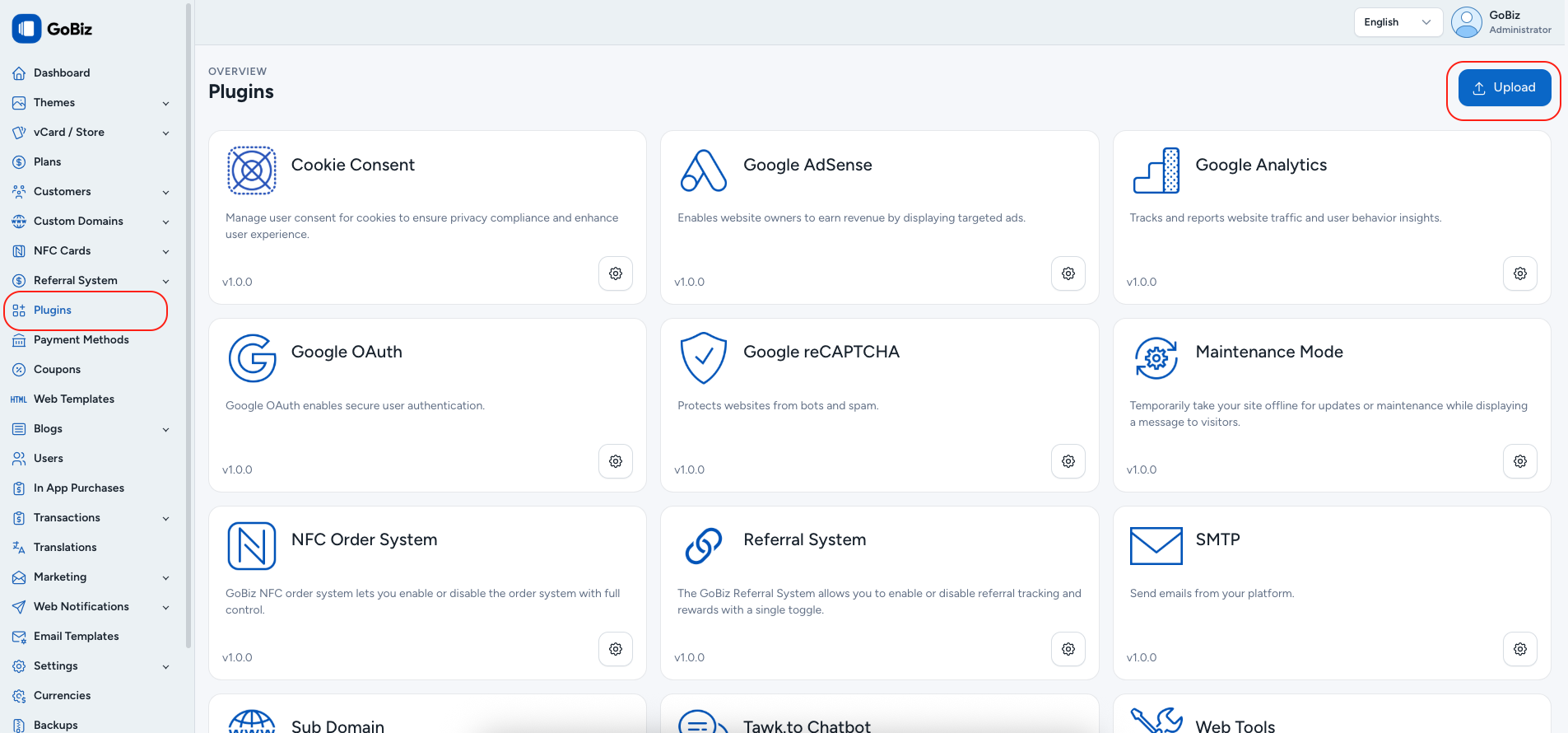
Task: Click the GoBiz logo icon
Action: (26, 29)
